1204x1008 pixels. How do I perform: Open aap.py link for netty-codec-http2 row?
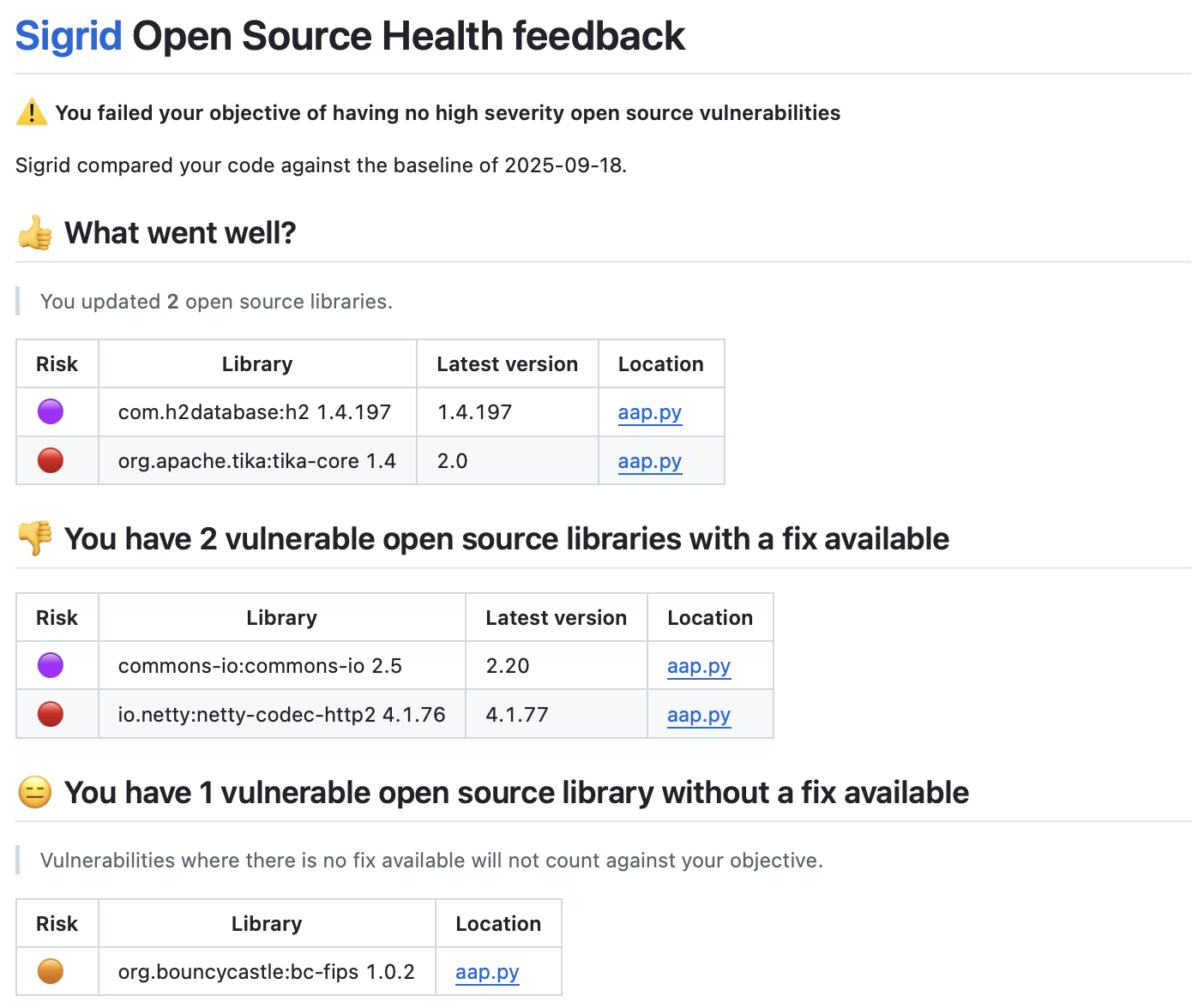coord(698,715)
